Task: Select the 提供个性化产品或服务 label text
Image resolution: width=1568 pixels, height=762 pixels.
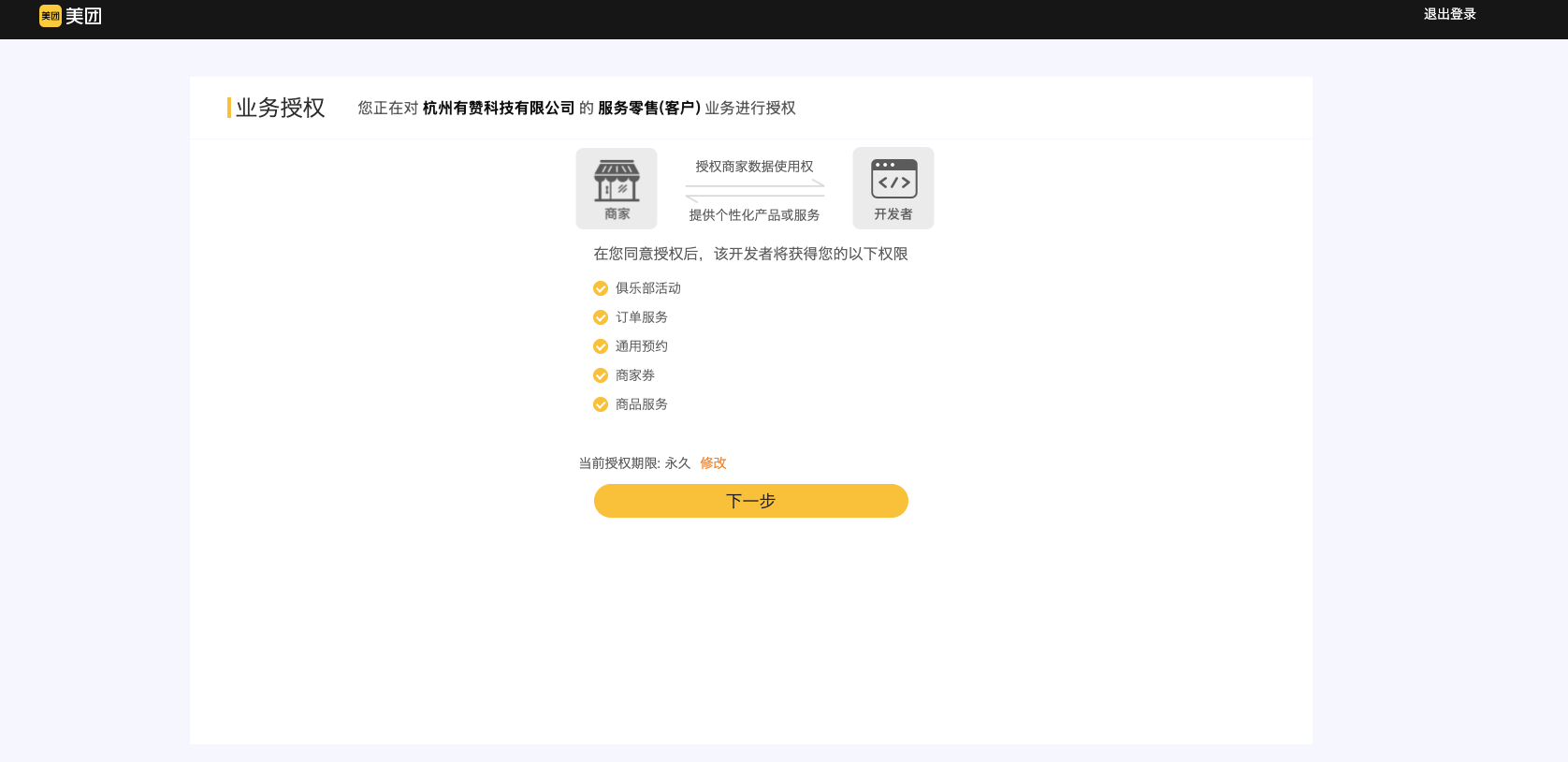Action: click(754, 215)
